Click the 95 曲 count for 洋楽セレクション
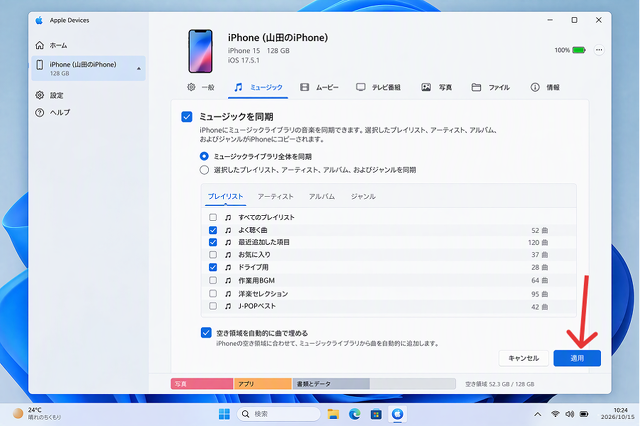The width and height of the screenshot is (640, 426). click(x=540, y=294)
